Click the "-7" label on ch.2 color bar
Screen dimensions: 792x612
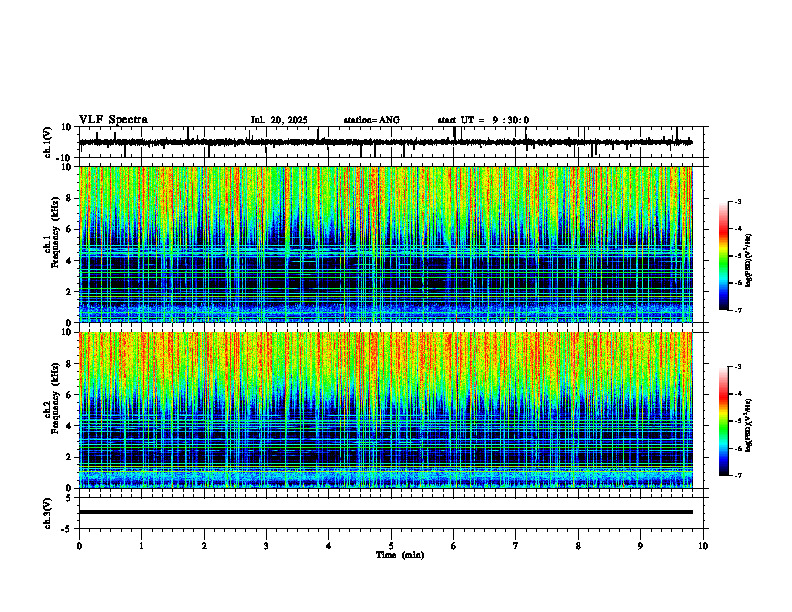(738, 475)
